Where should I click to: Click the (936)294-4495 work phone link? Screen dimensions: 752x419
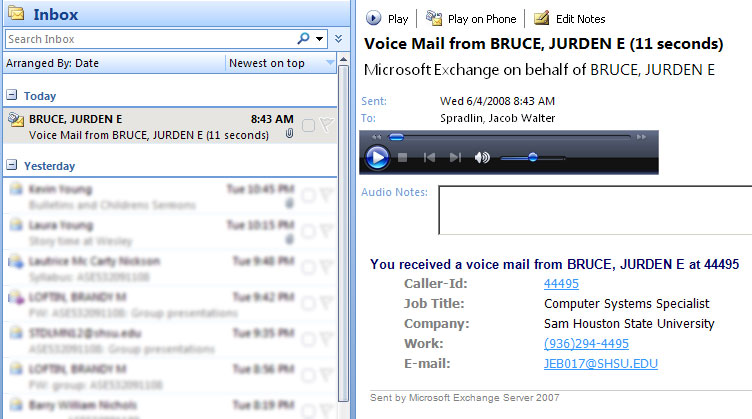pos(586,343)
